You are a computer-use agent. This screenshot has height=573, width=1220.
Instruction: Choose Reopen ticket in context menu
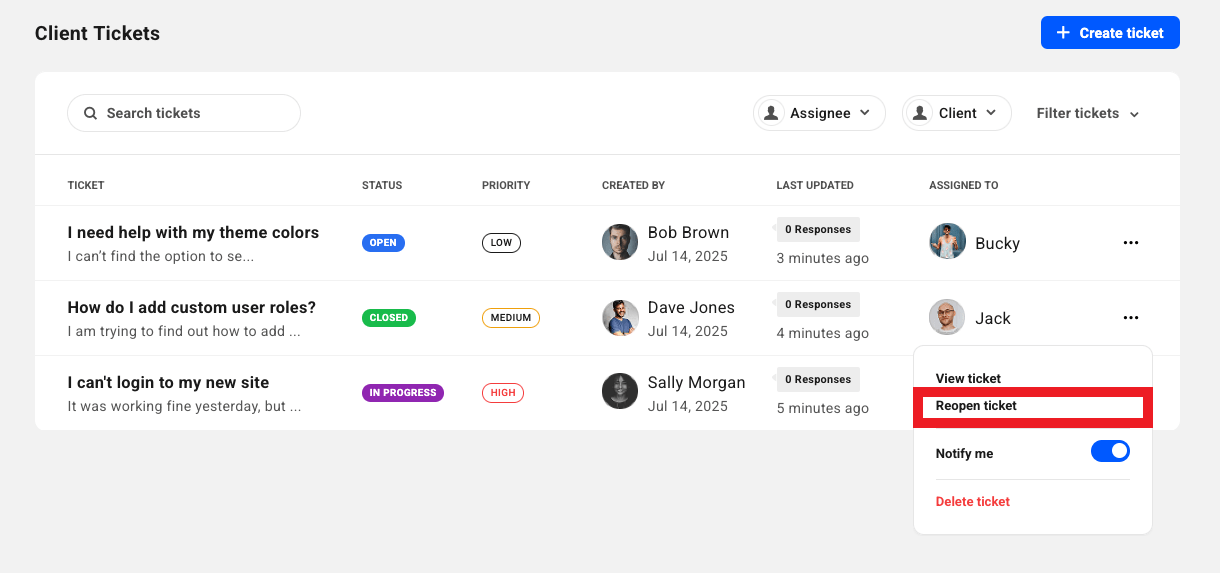pyautogui.click(x=976, y=406)
